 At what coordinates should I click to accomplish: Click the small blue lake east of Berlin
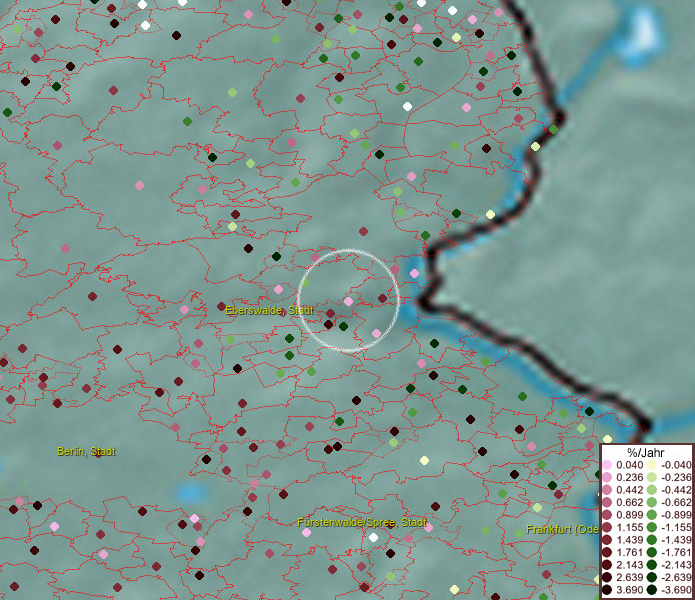tap(191, 492)
